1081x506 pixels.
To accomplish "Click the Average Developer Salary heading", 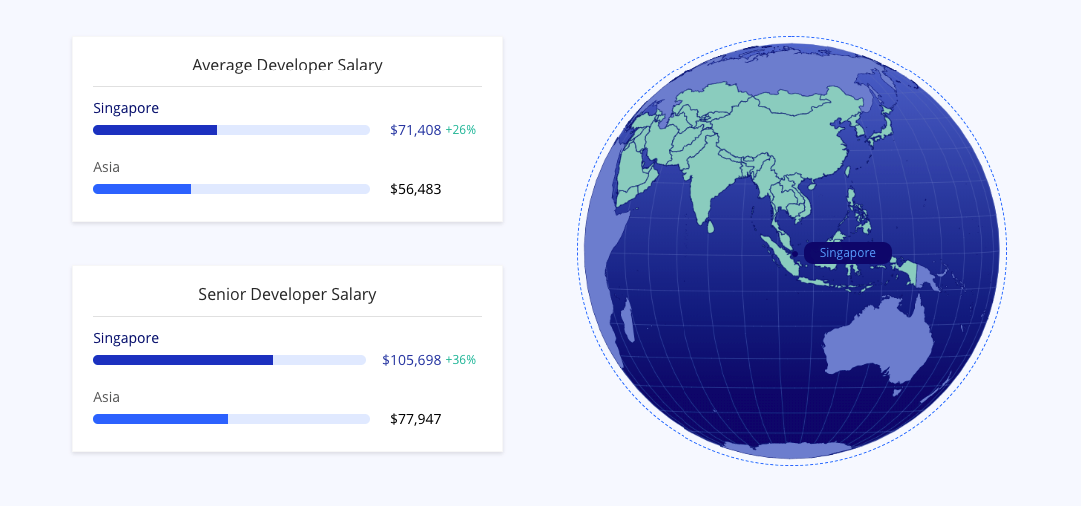I will [x=287, y=65].
